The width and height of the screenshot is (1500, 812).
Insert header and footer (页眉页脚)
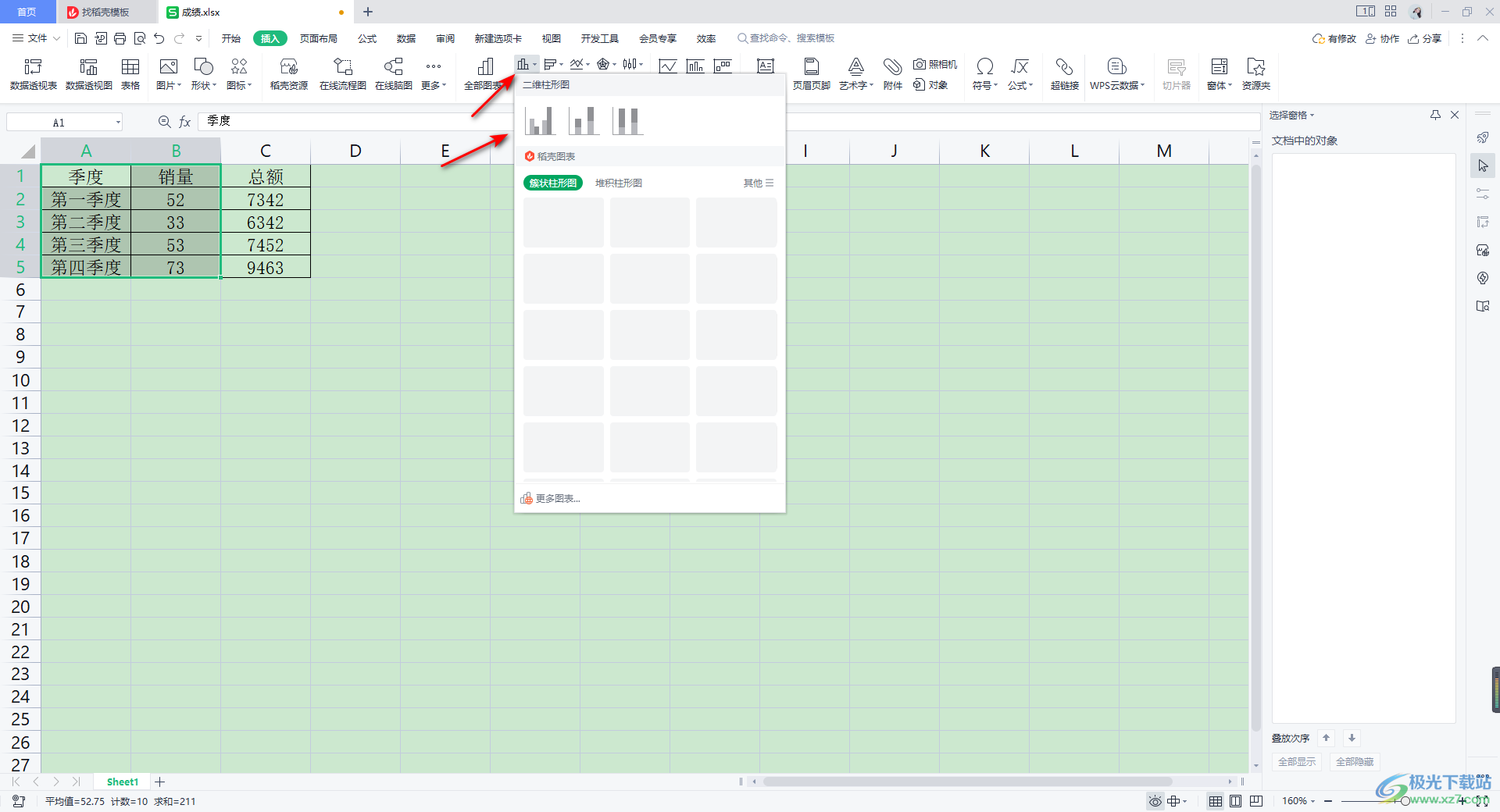811,74
